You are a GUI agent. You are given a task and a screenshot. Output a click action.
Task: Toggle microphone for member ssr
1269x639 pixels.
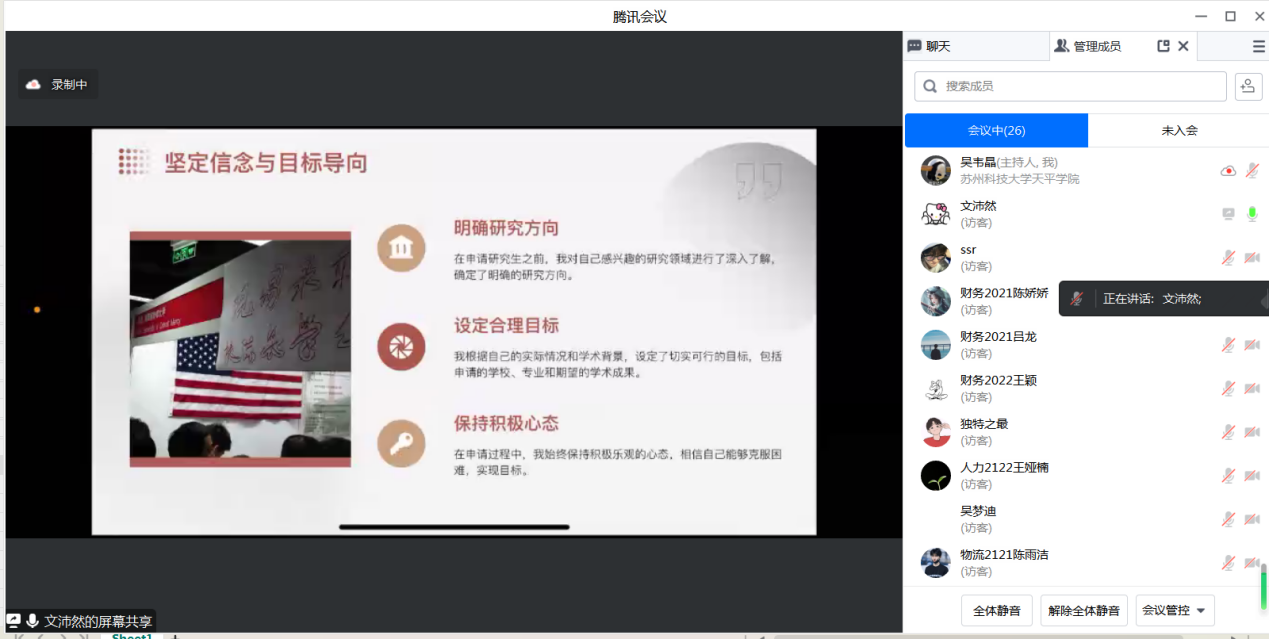pos(1228,258)
